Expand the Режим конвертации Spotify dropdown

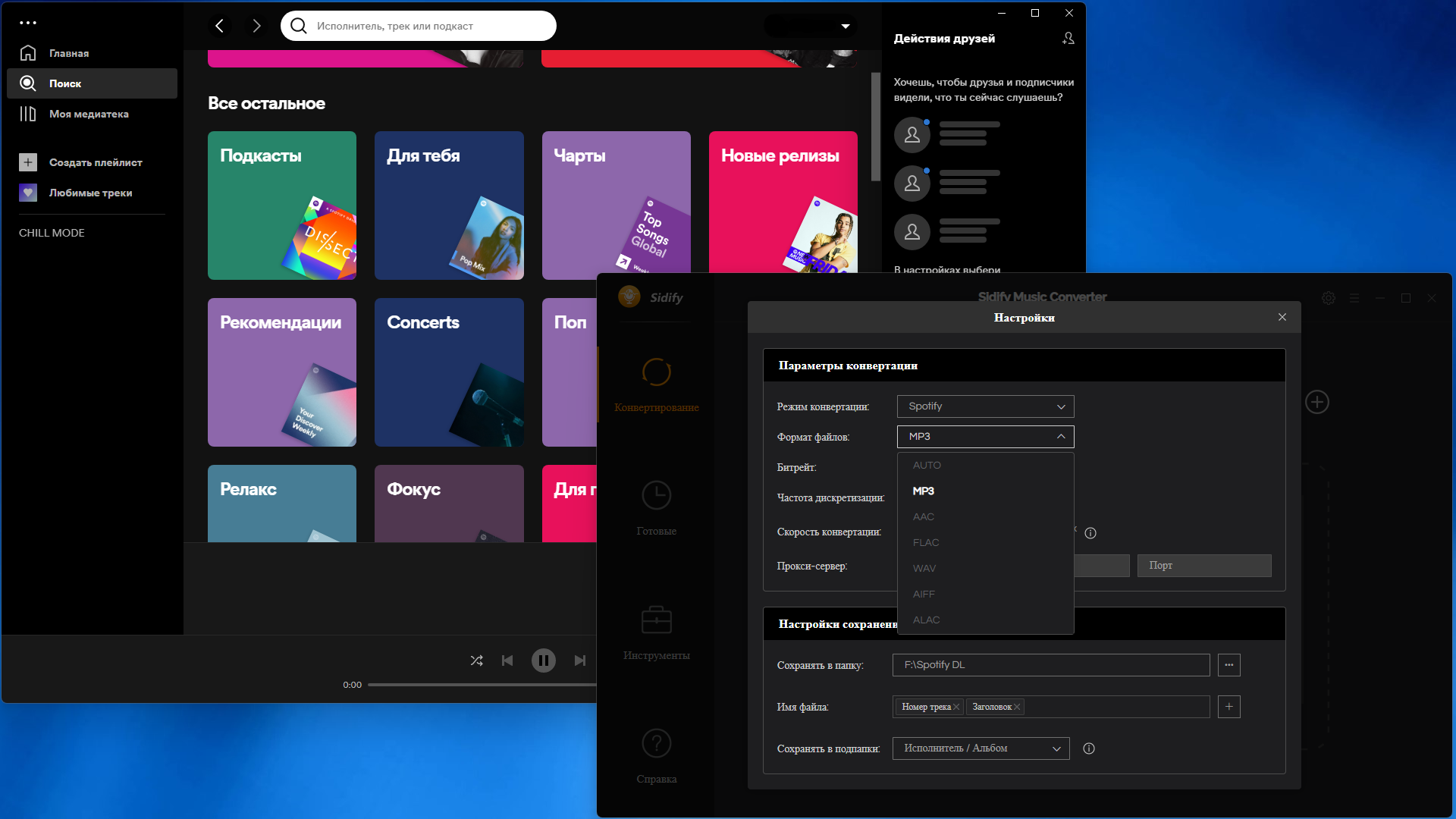click(985, 406)
